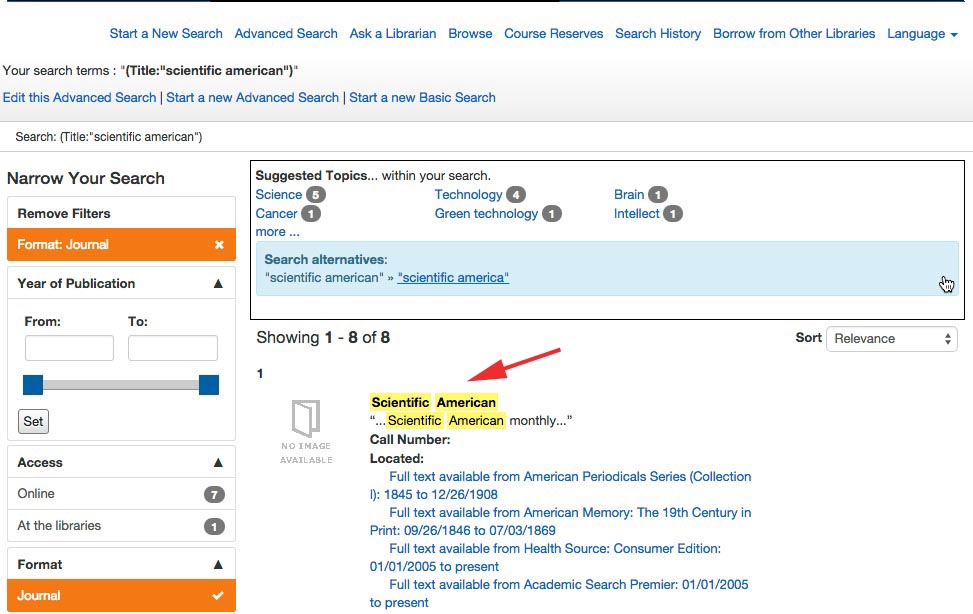973x614 pixels.
Task: Open American Periodicals Series full text link
Action: pos(560,485)
